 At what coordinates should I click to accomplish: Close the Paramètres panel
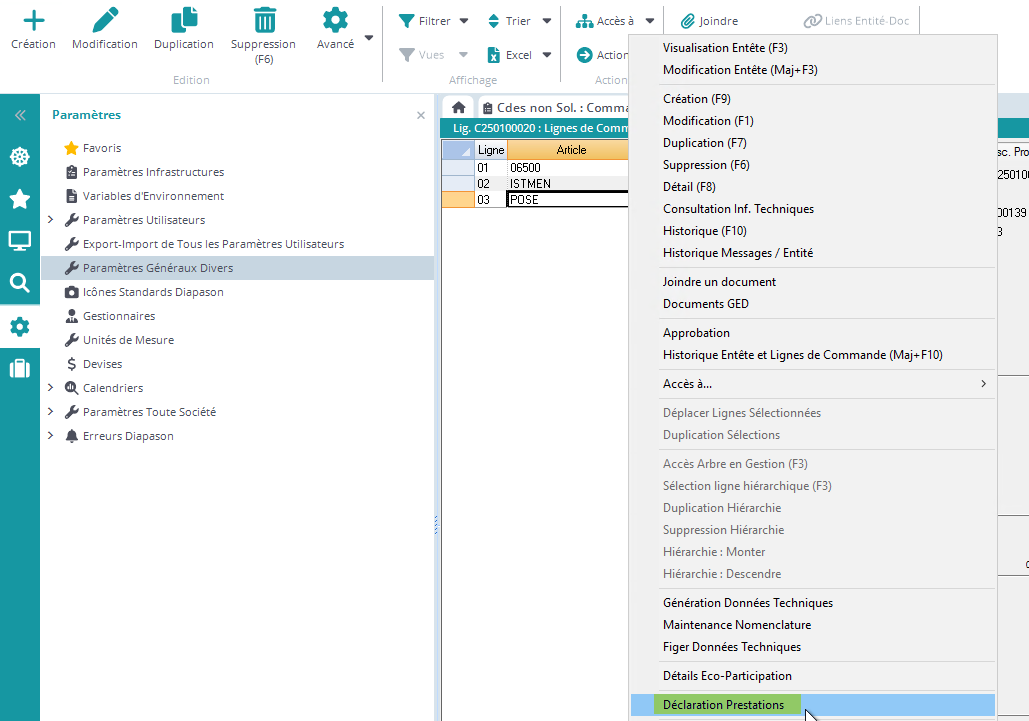click(421, 116)
